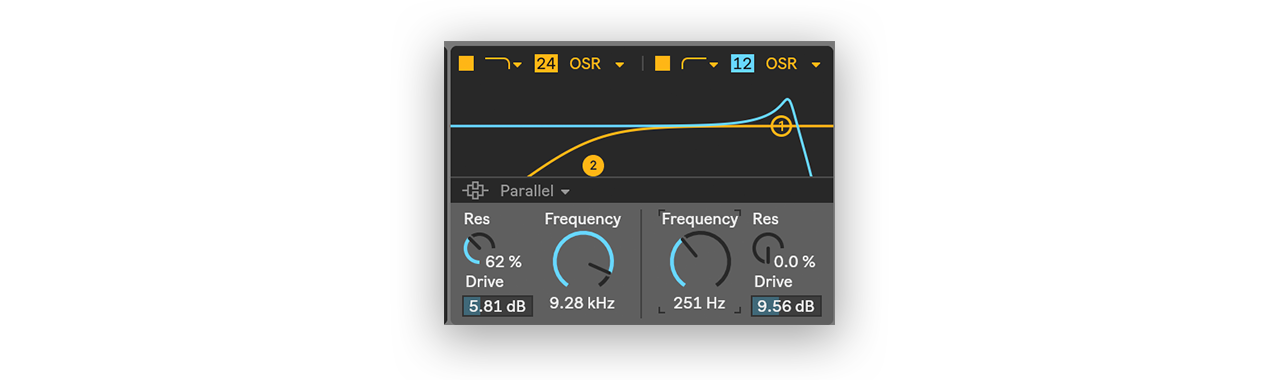Toggle the 24 dB slope button
This screenshot has height=380, width=1280.
[x=545, y=64]
